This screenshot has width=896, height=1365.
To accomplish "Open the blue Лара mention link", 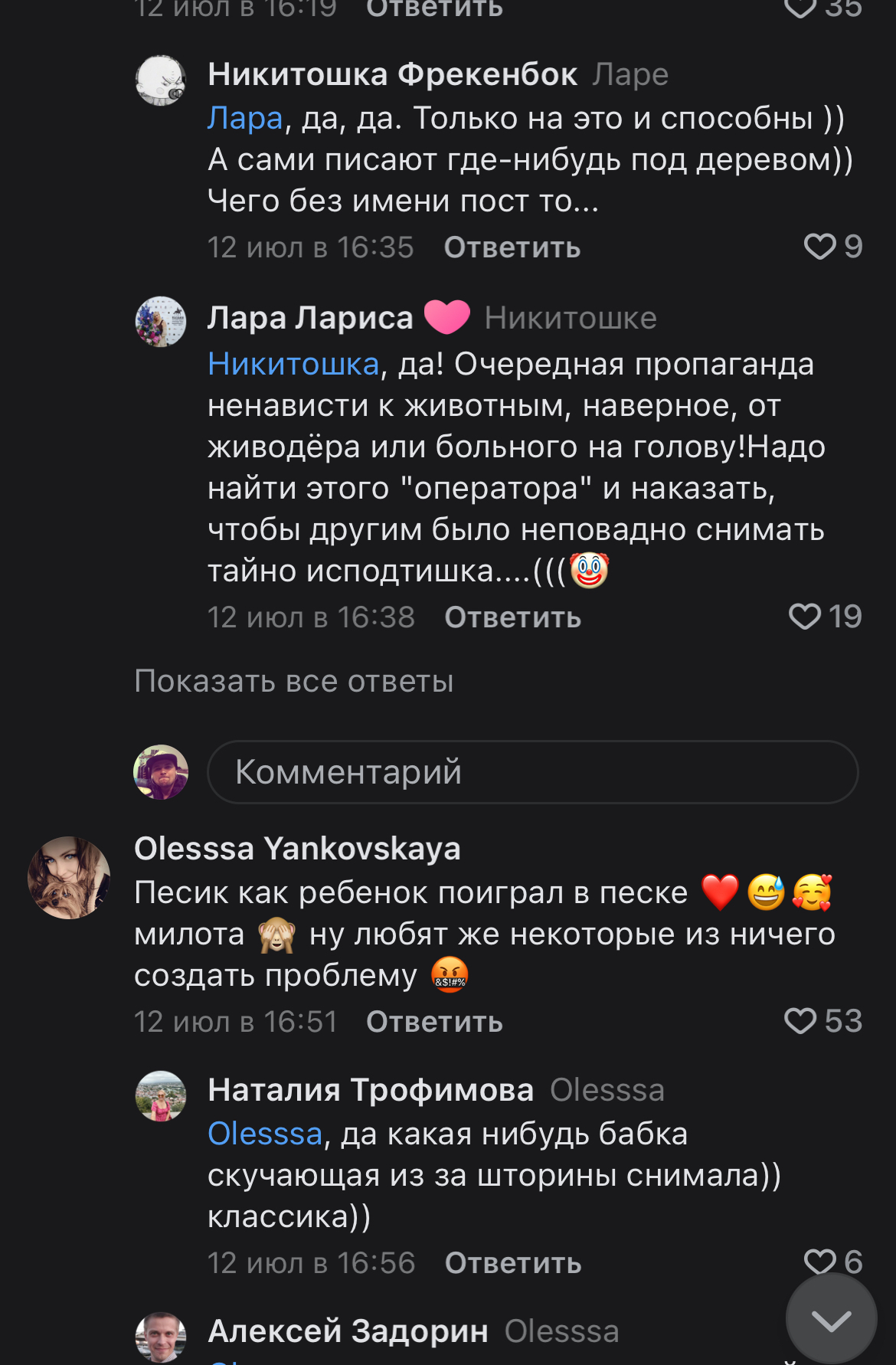I will (245, 119).
